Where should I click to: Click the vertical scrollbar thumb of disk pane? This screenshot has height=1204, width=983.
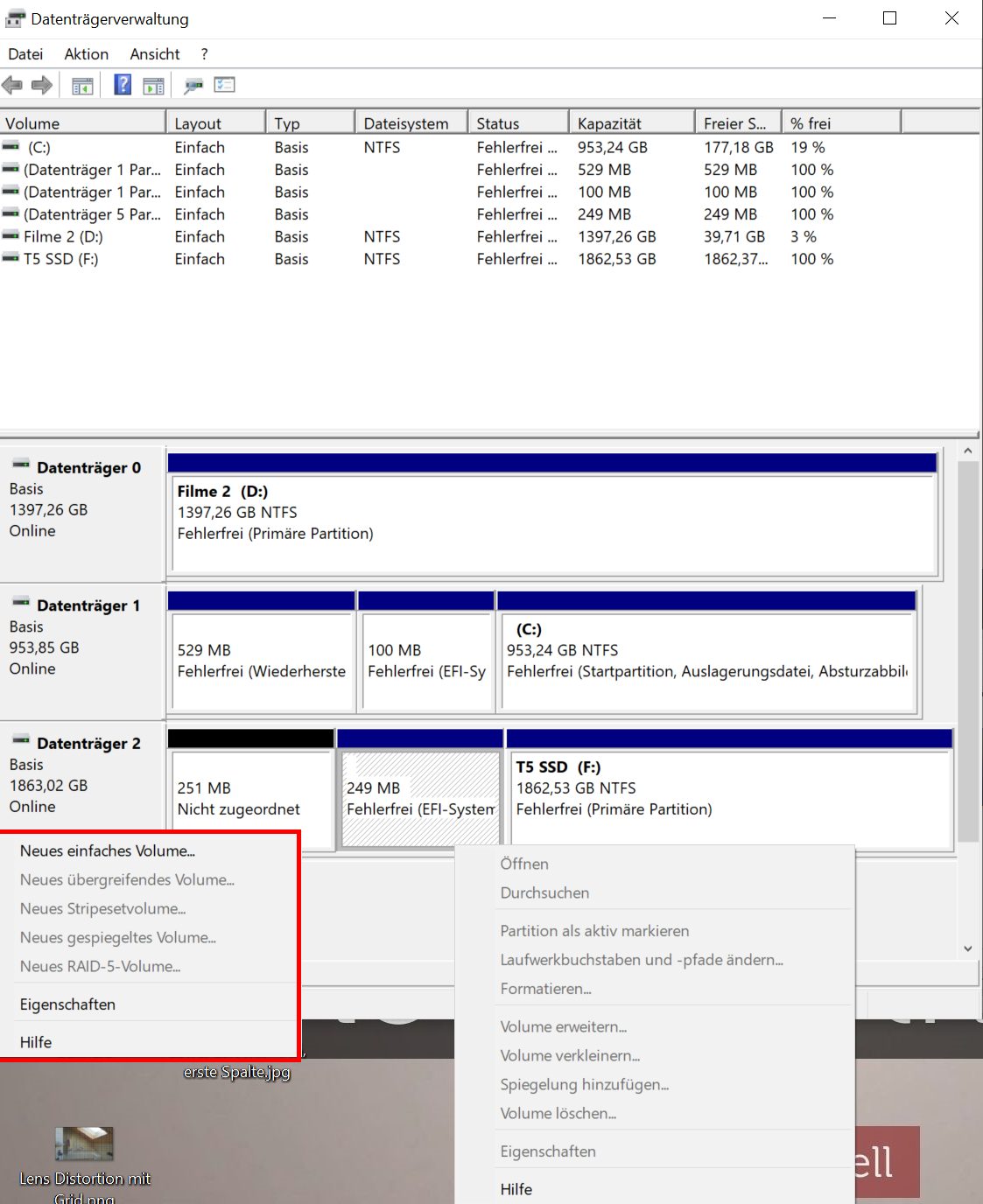pyautogui.click(x=967, y=652)
